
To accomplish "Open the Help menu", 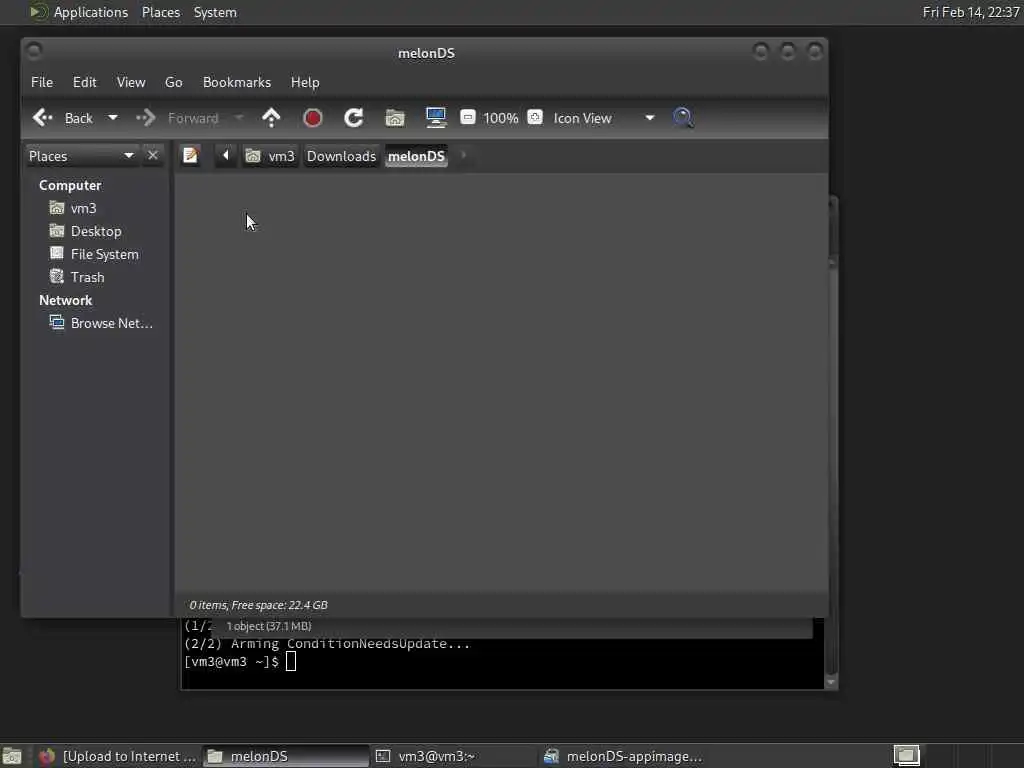I will 305,82.
